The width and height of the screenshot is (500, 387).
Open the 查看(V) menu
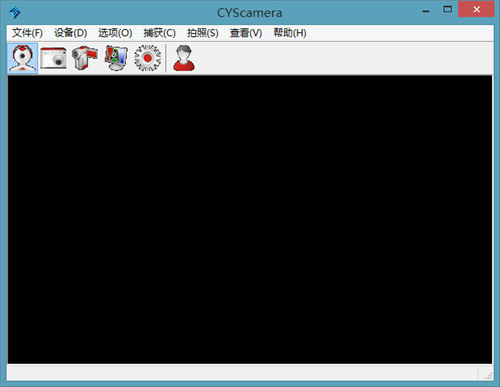[x=246, y=33]
